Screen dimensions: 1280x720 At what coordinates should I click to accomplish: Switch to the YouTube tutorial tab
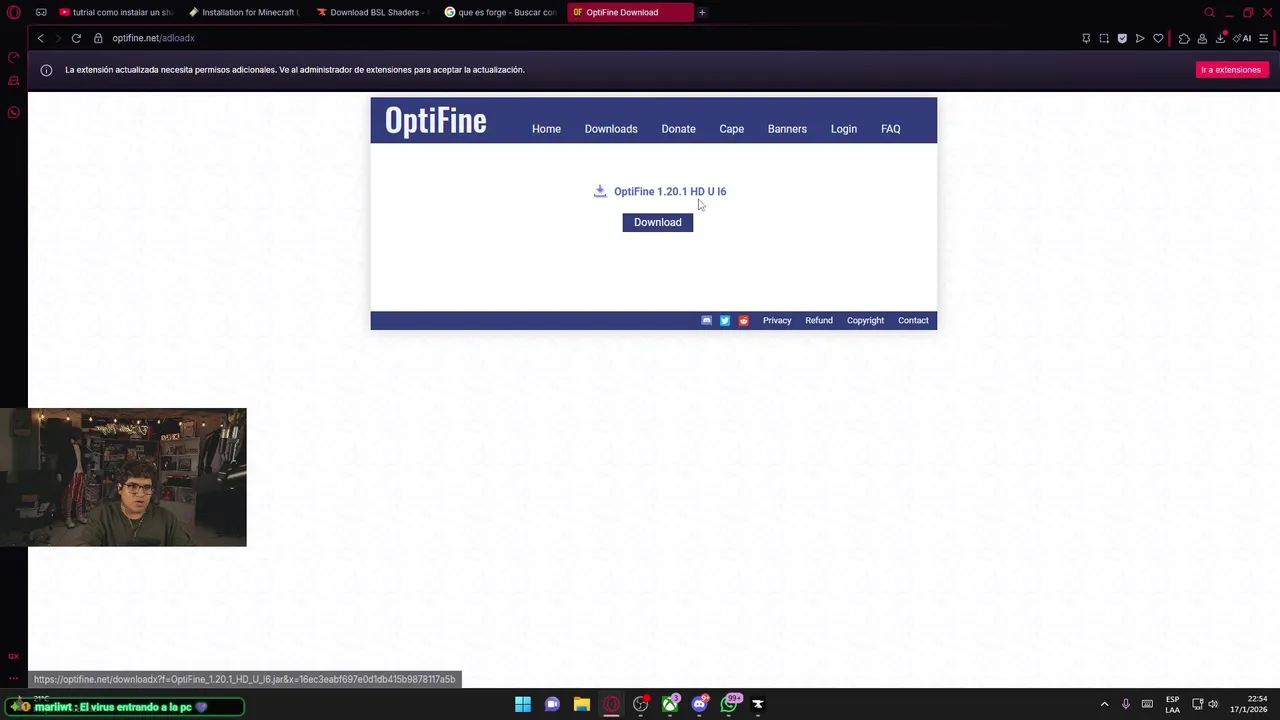coord(117,12)
